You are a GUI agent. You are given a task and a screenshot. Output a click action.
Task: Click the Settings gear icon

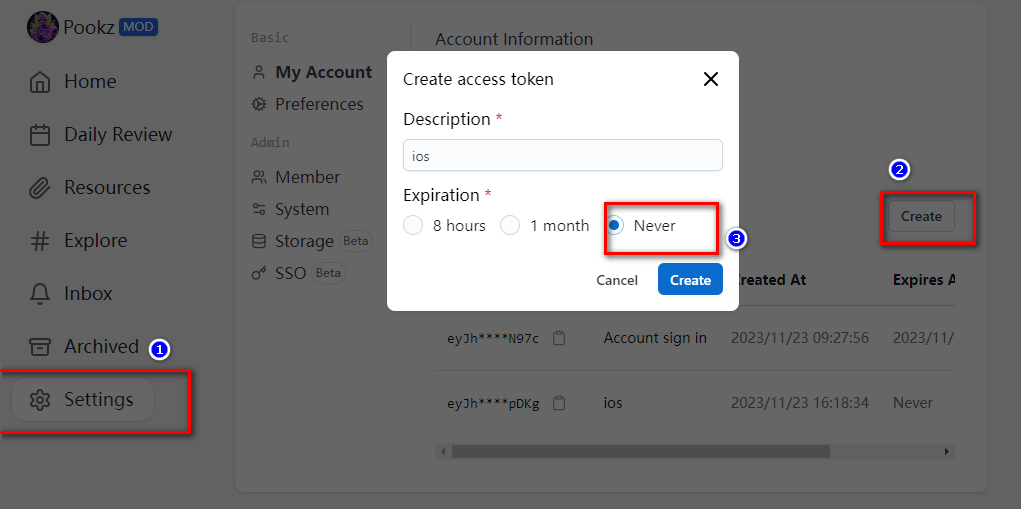click(40, 400)
